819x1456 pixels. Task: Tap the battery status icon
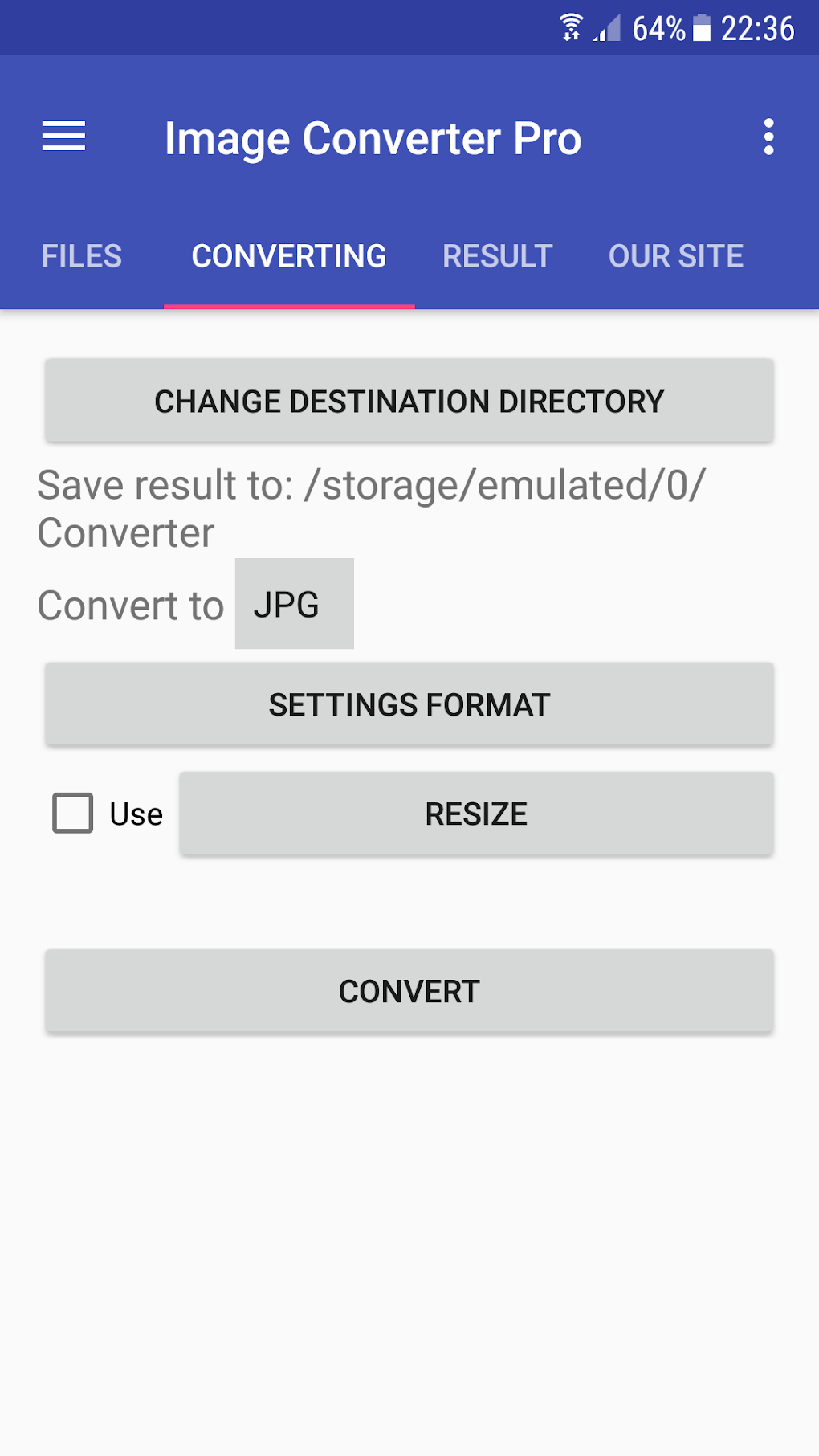point(702,28)
